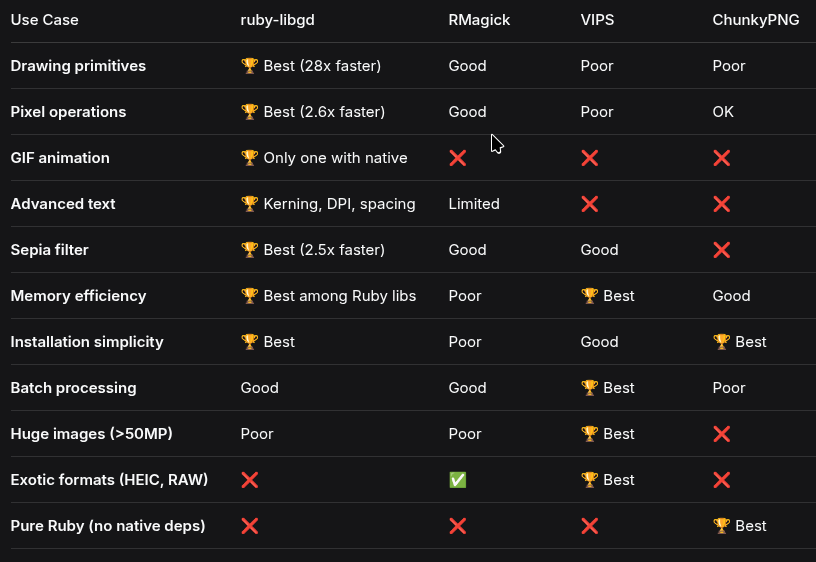The height and width of the screenshot is (562, 816).
Task: Click the red X under ChunkyPNG for Sepia filter
Action: coord(721,250)
